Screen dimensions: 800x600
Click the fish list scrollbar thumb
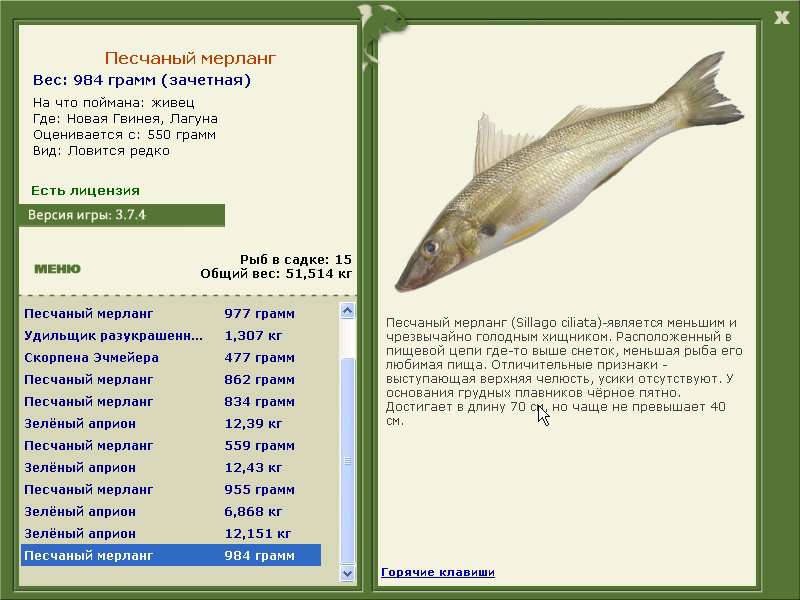click(x=347, y=461)
